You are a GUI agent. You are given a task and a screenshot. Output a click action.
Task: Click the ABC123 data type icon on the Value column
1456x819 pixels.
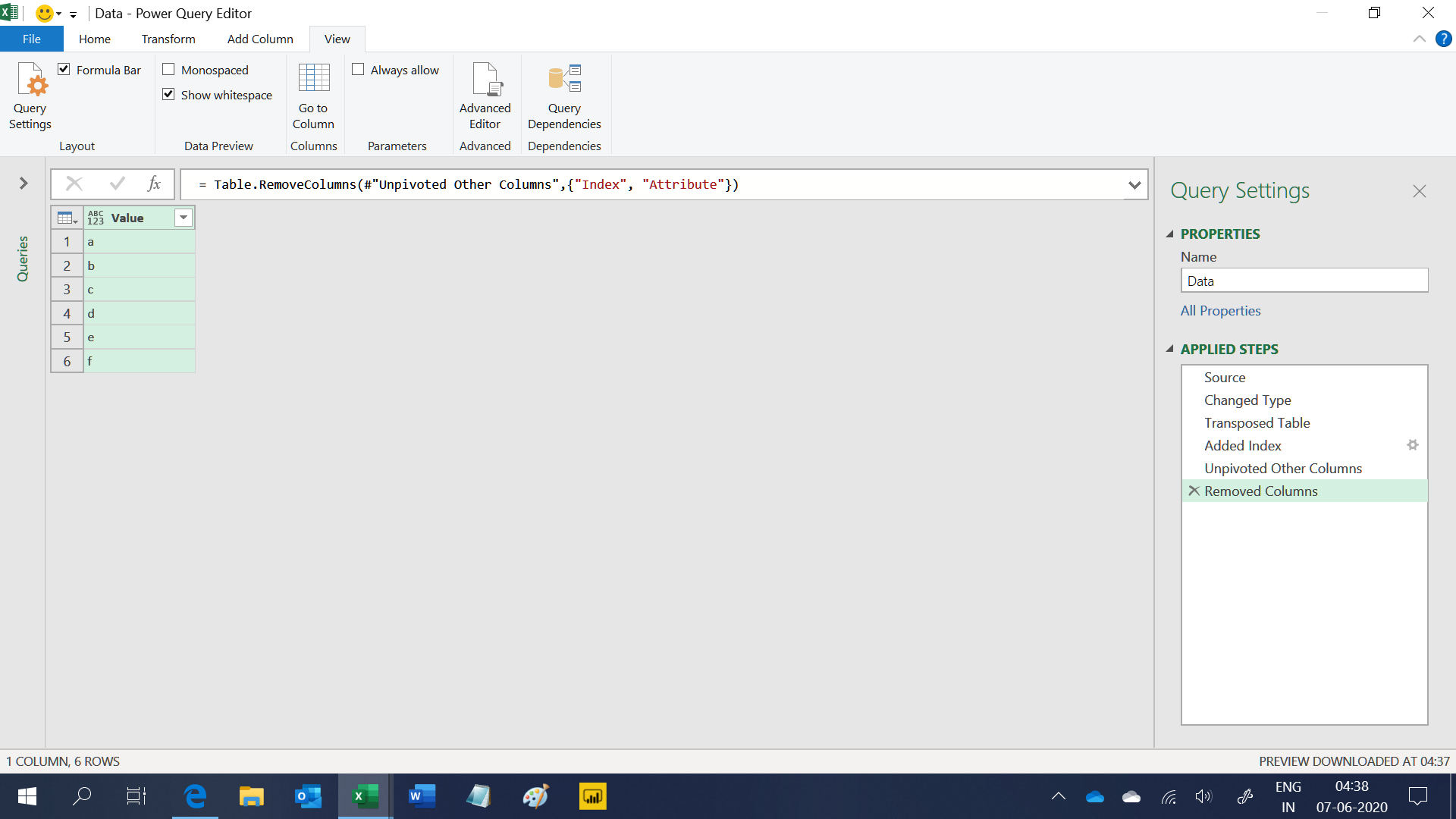tap(96, 218)
